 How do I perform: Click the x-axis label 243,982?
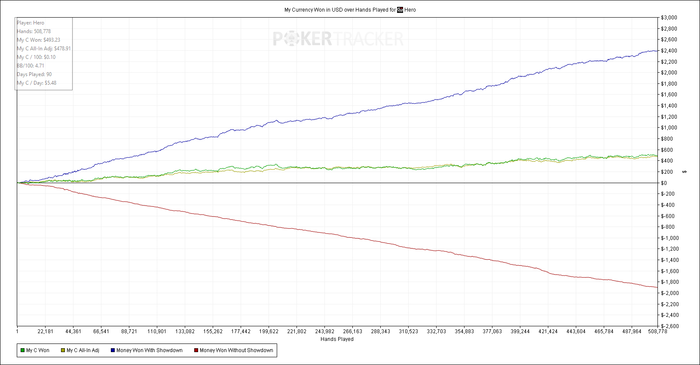[324, 332]
